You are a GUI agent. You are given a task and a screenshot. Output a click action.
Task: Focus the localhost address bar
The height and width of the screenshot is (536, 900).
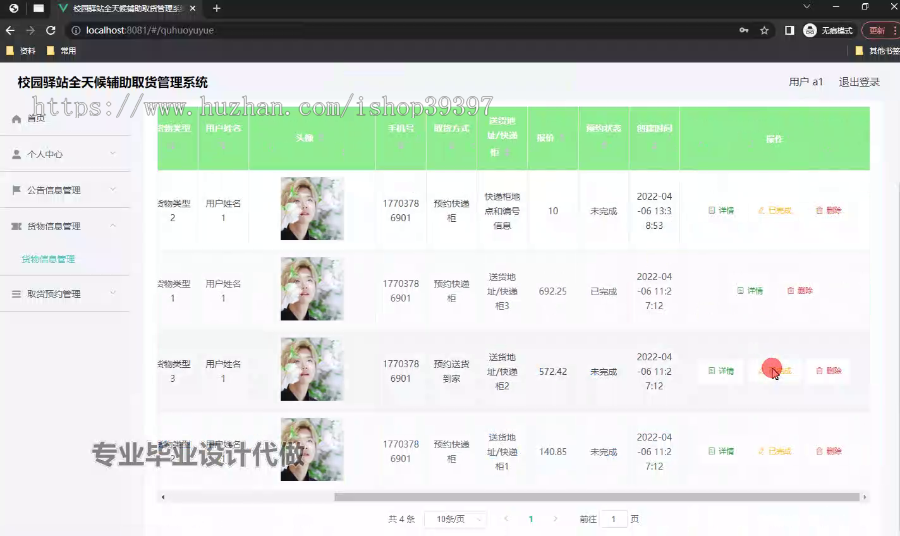pyautogui.click(x=402, y=30)
